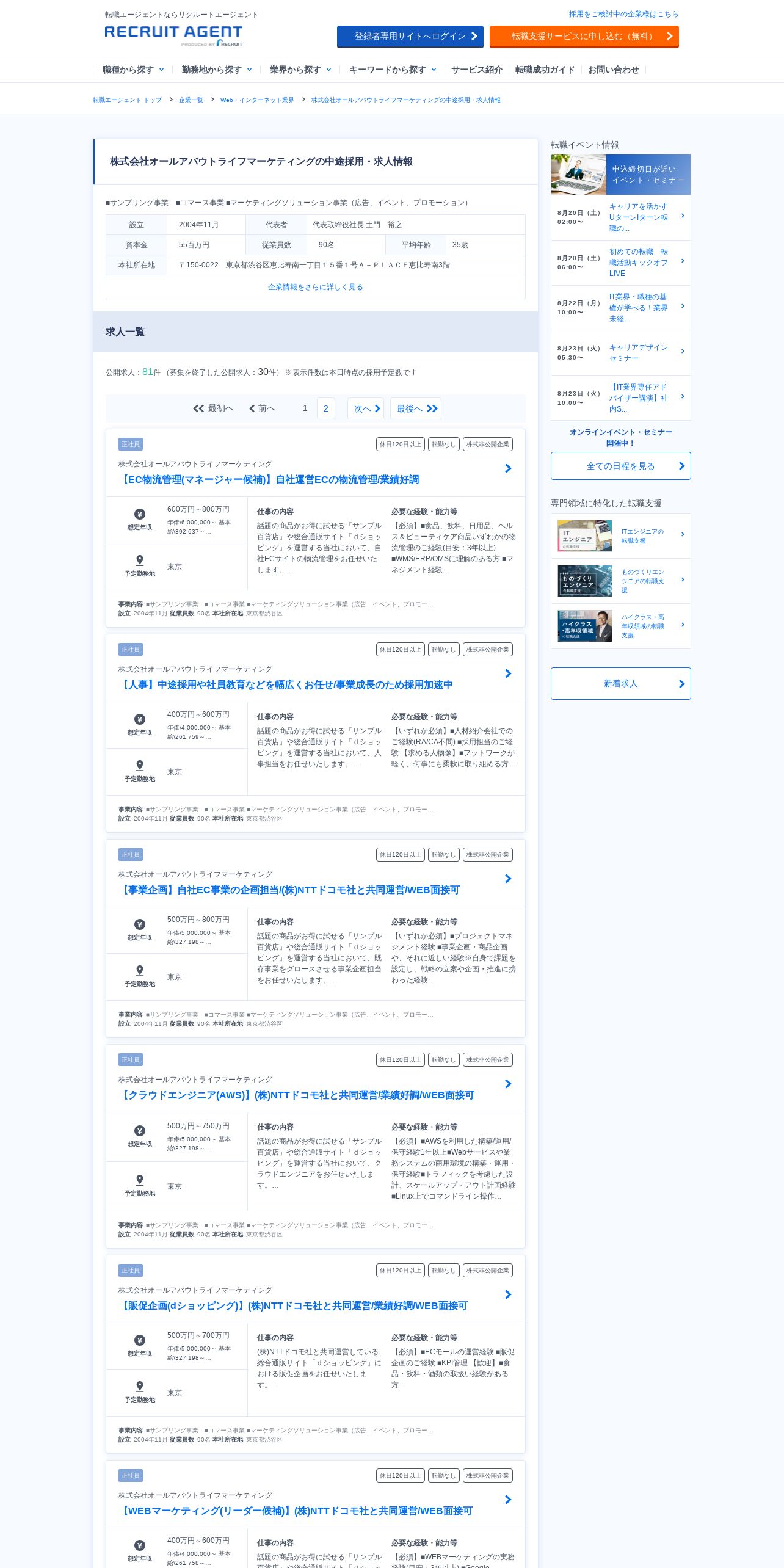Click 申込締切日が近い event banner image

(621, 175)
